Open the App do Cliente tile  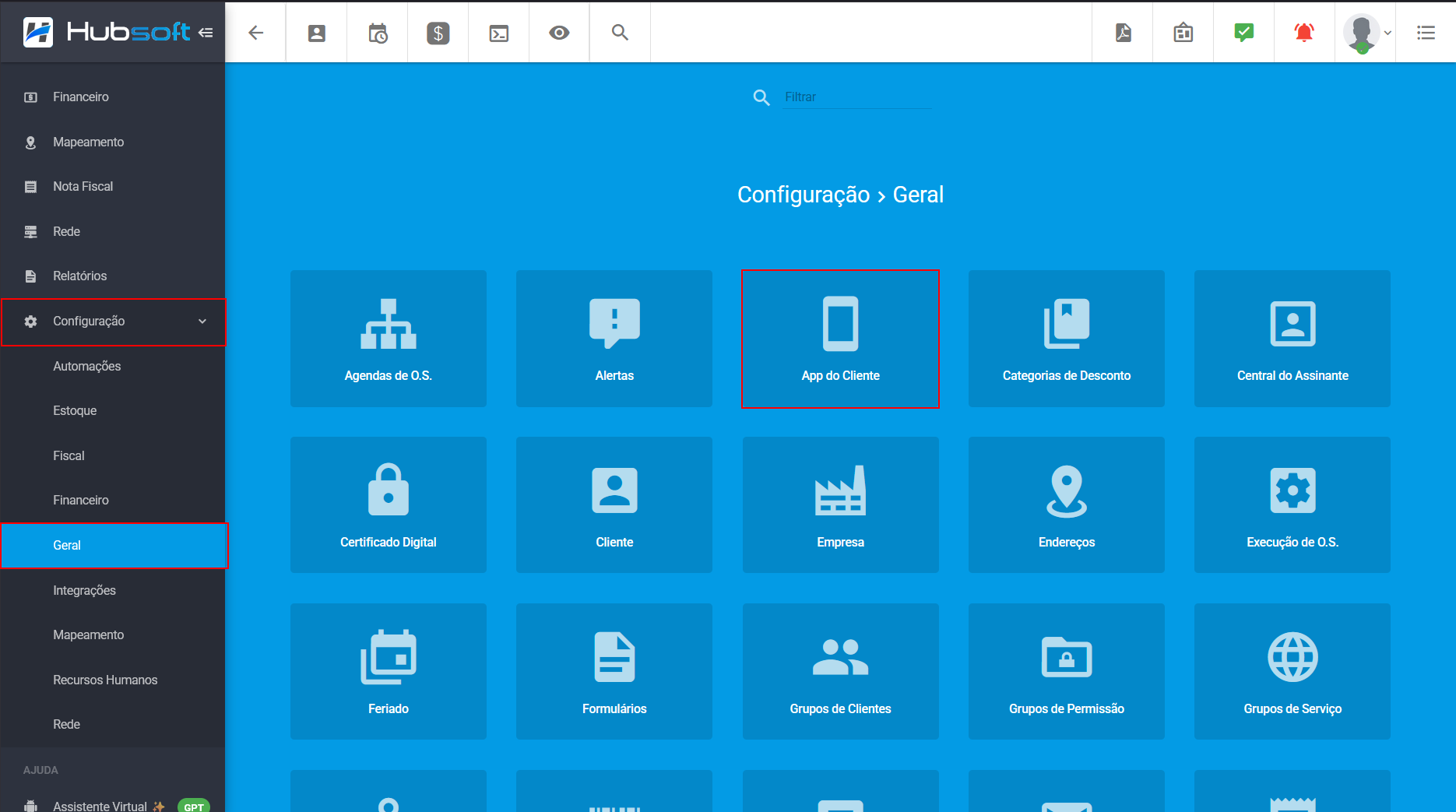[x=840, y=339]
